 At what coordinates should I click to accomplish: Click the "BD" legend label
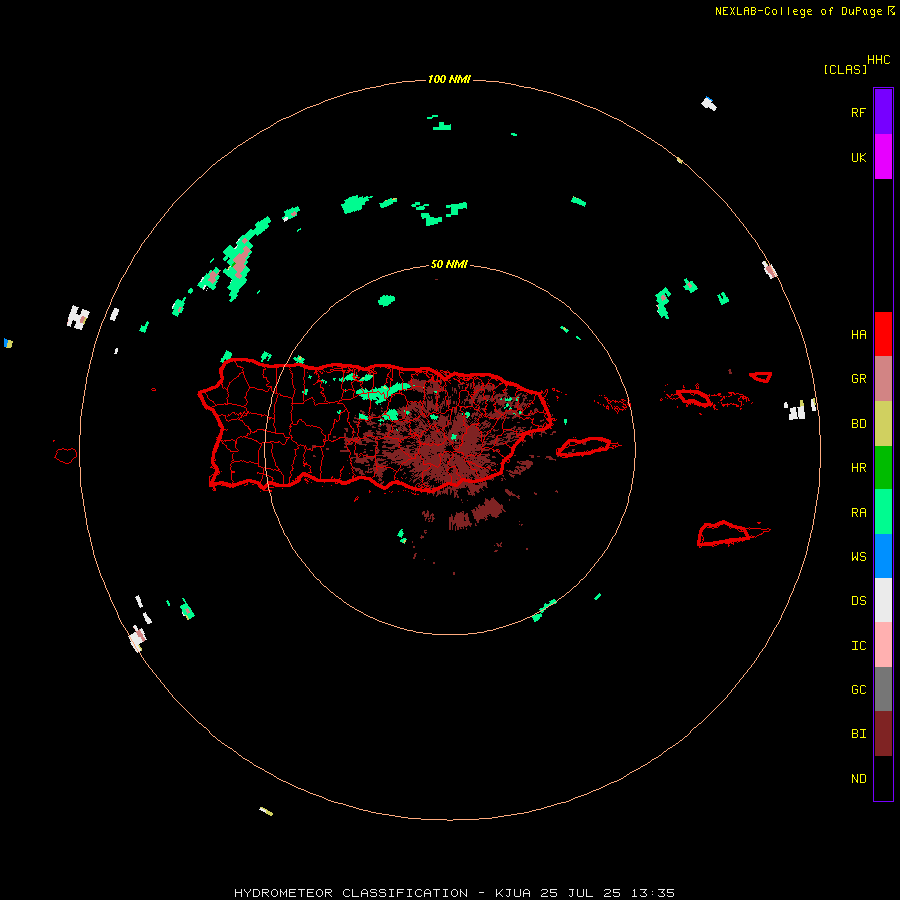tap(858, 424)
